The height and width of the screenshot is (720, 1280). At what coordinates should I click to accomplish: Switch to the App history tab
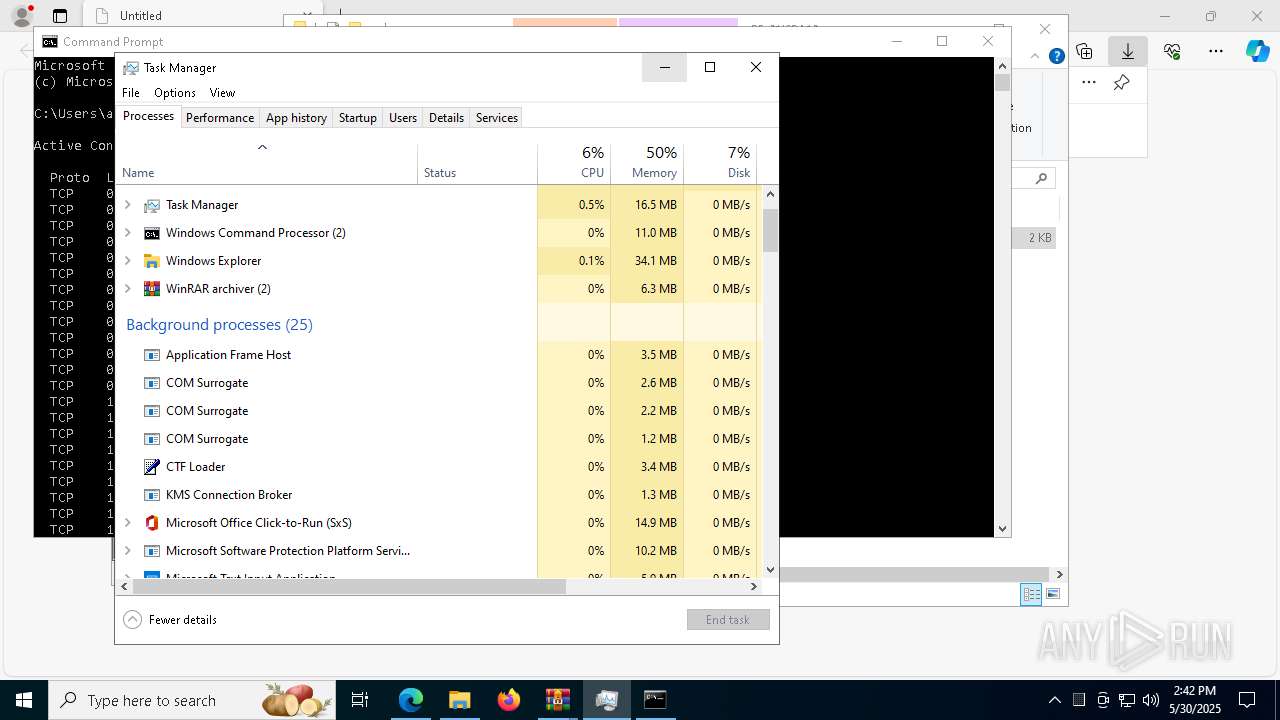tap(296, 117)
